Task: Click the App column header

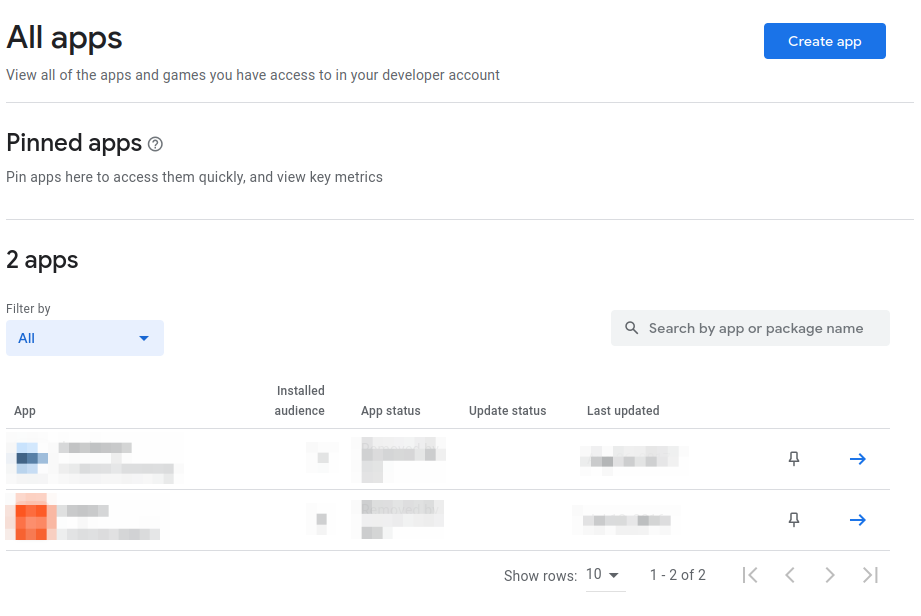Action: point(24,410)
